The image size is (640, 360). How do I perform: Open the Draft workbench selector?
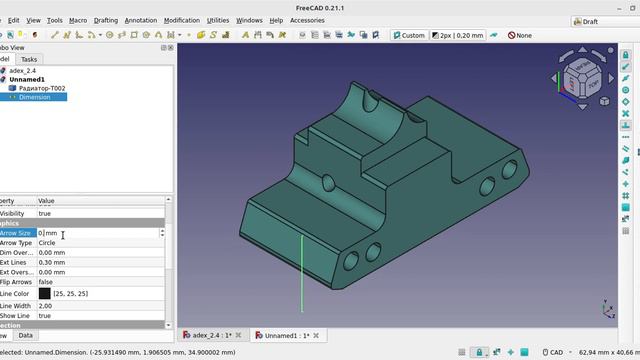coord(605,21)
